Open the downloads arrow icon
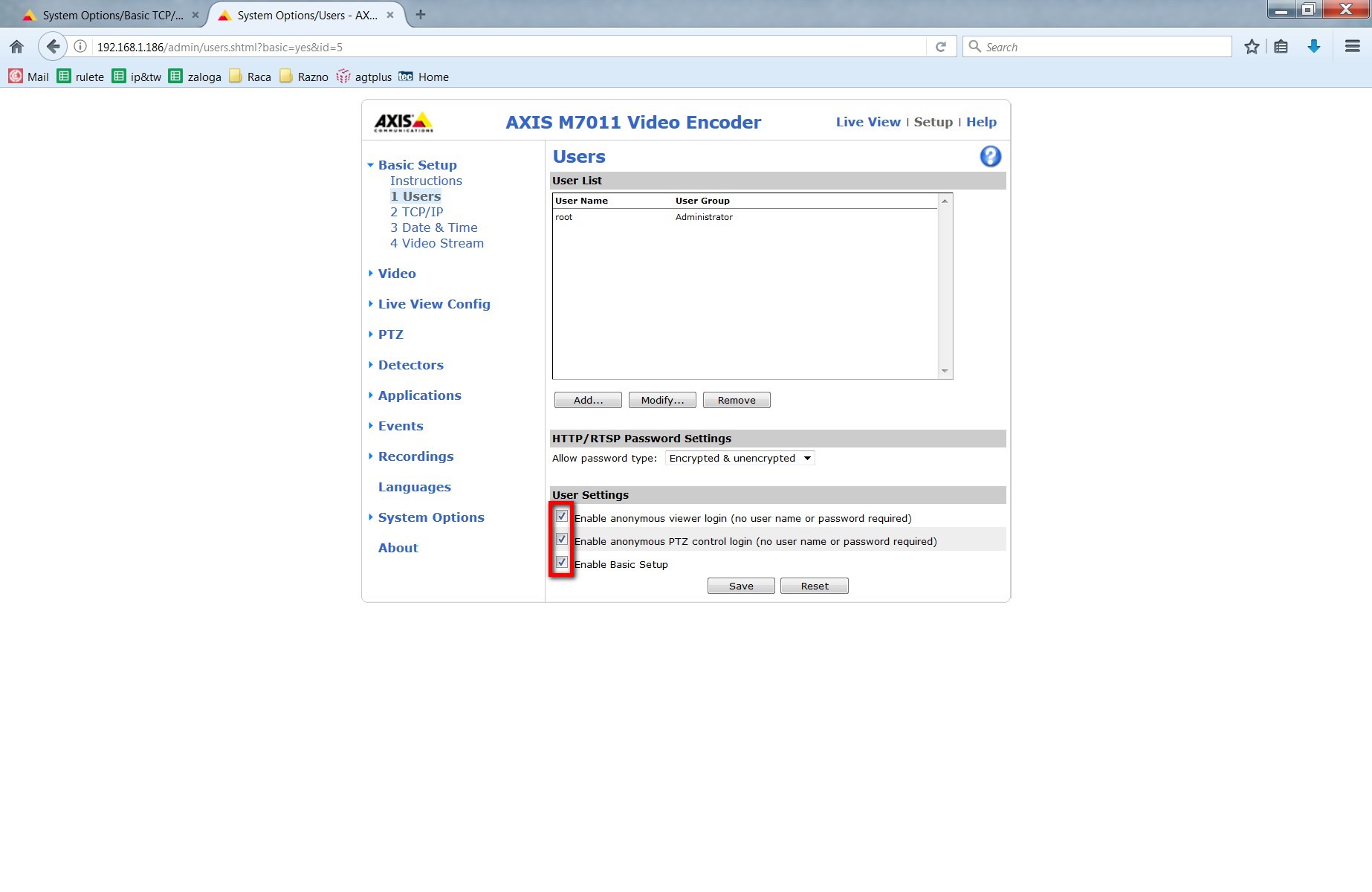 pos(1313,47)
